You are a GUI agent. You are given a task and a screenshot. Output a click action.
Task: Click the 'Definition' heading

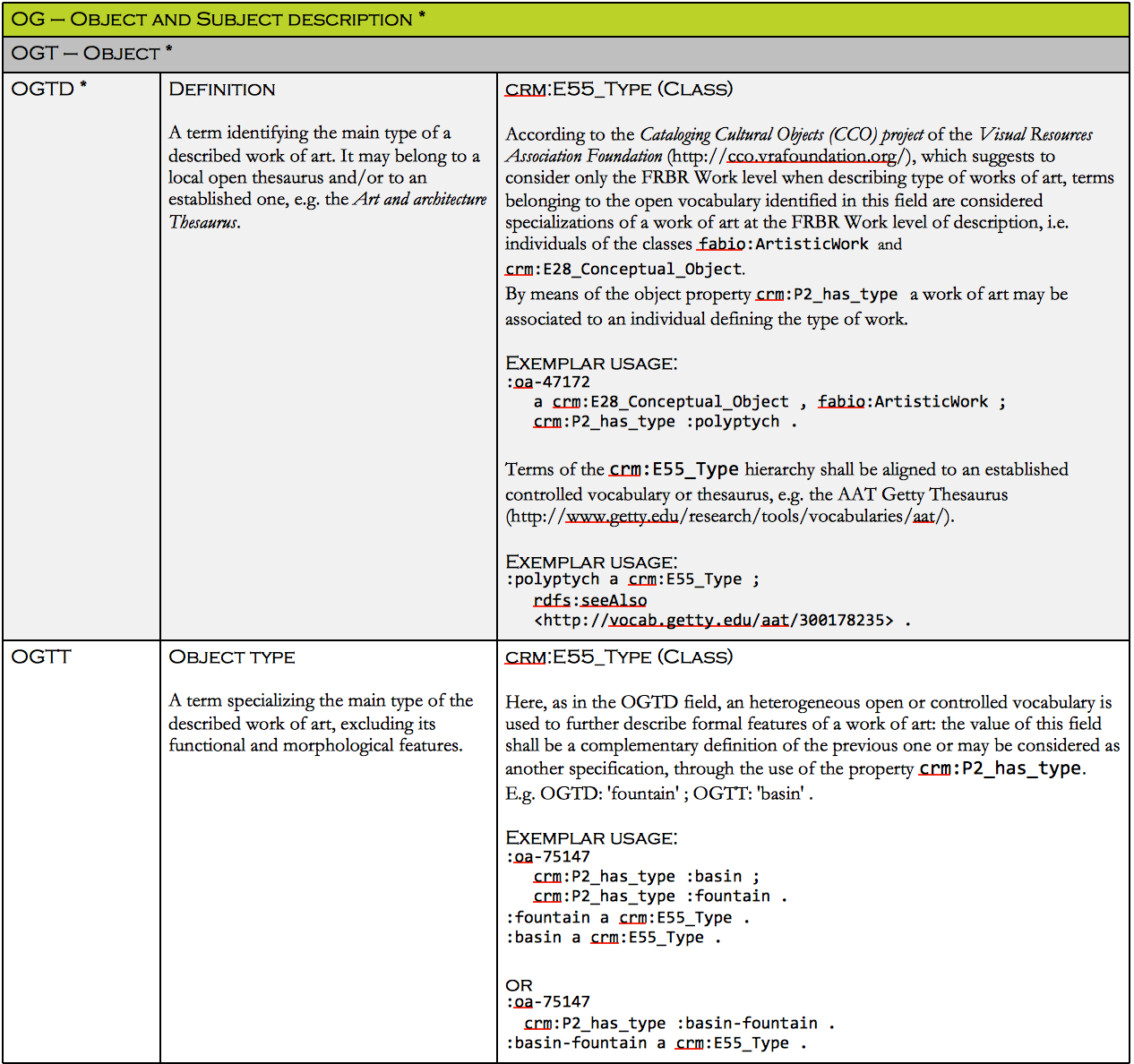(222, 90)
